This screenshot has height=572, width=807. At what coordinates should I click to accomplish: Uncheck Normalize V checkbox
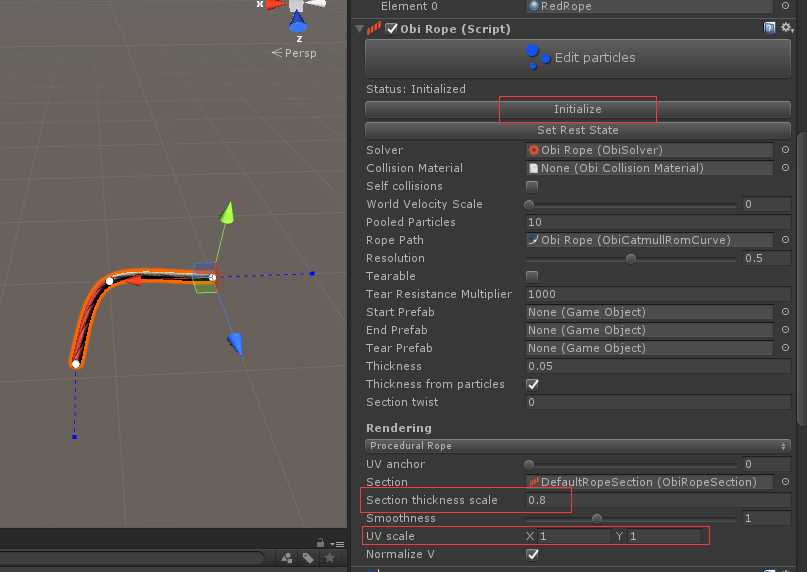click(x=532, y=554)
